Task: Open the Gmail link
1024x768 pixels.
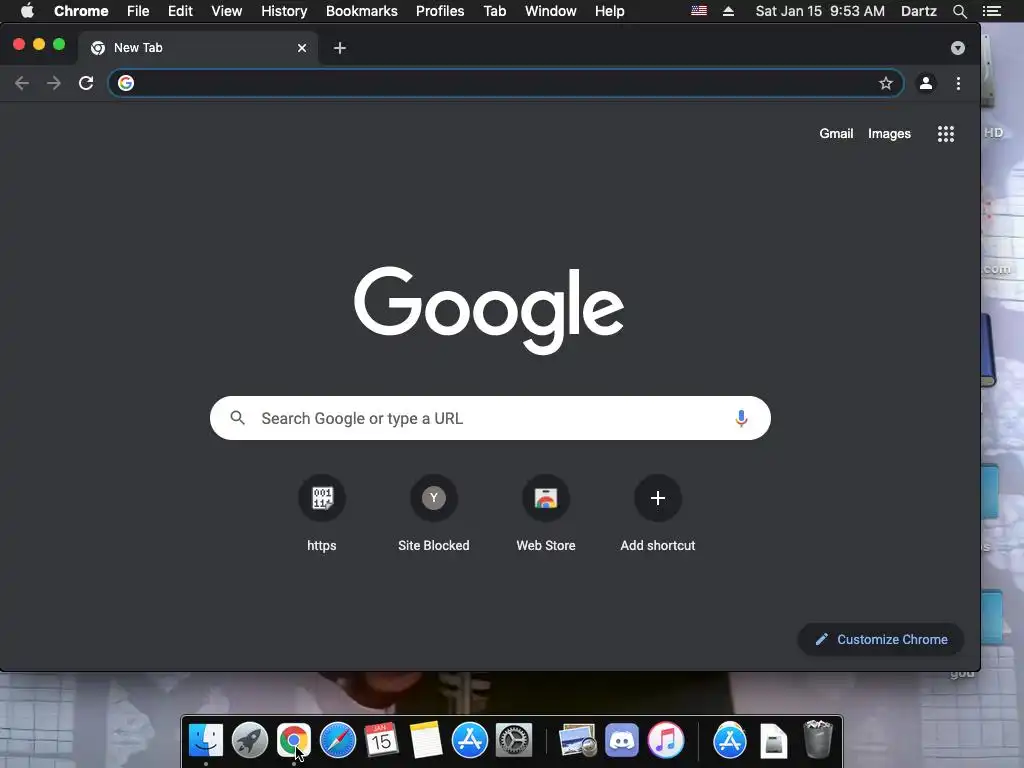Action: pos(836,133)
